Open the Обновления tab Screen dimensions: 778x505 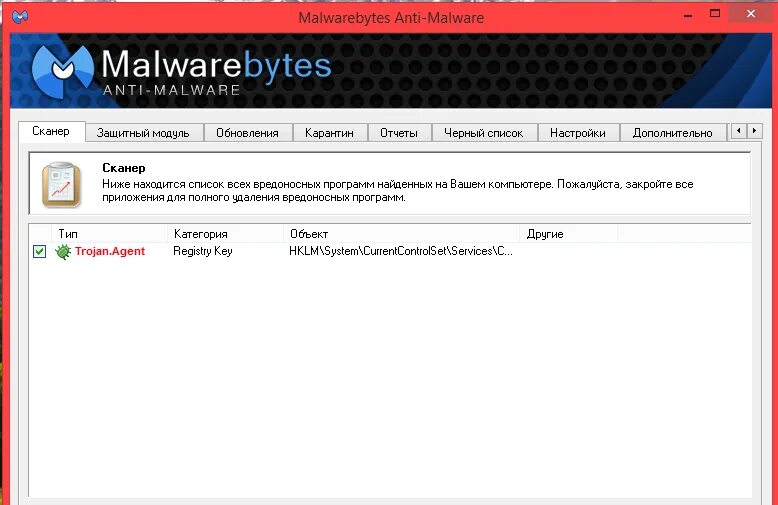coord(247,133)
